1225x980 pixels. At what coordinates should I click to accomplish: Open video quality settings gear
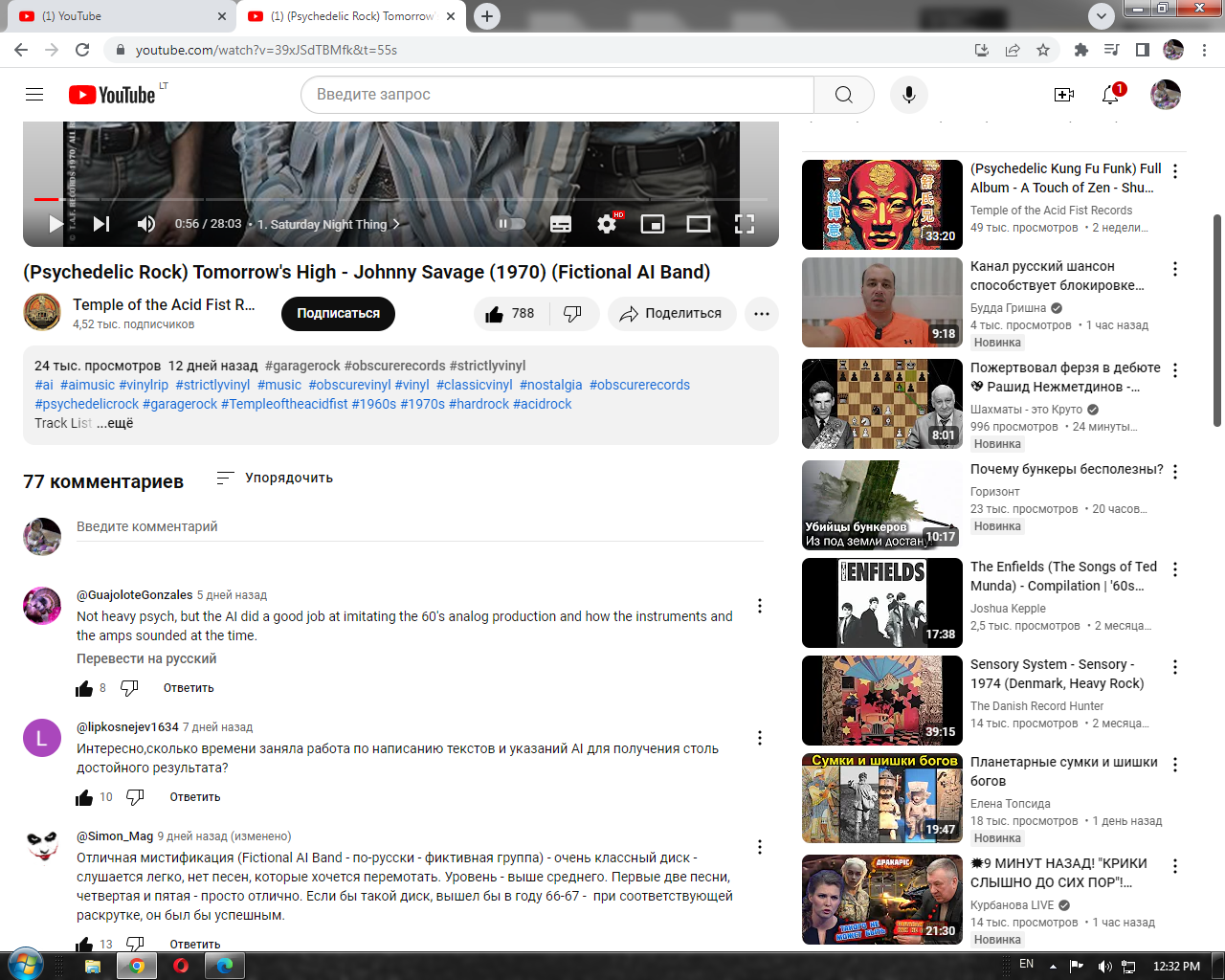[x=607, y=224]
